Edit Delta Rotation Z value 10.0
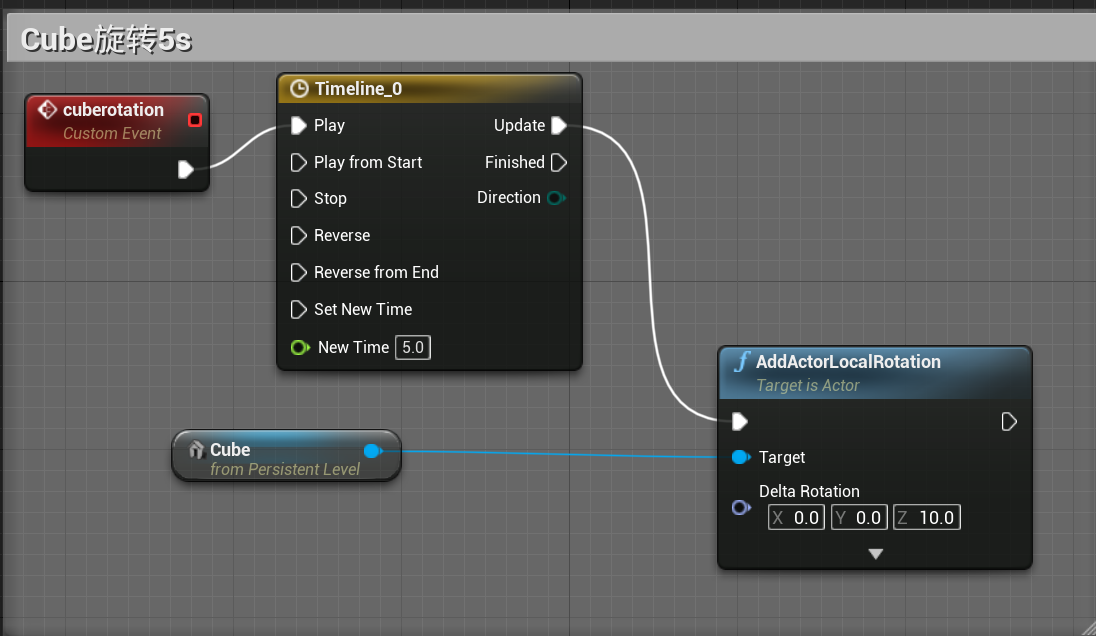The width and height of the screenshot is (1096, 636). (x=927, y=517)
